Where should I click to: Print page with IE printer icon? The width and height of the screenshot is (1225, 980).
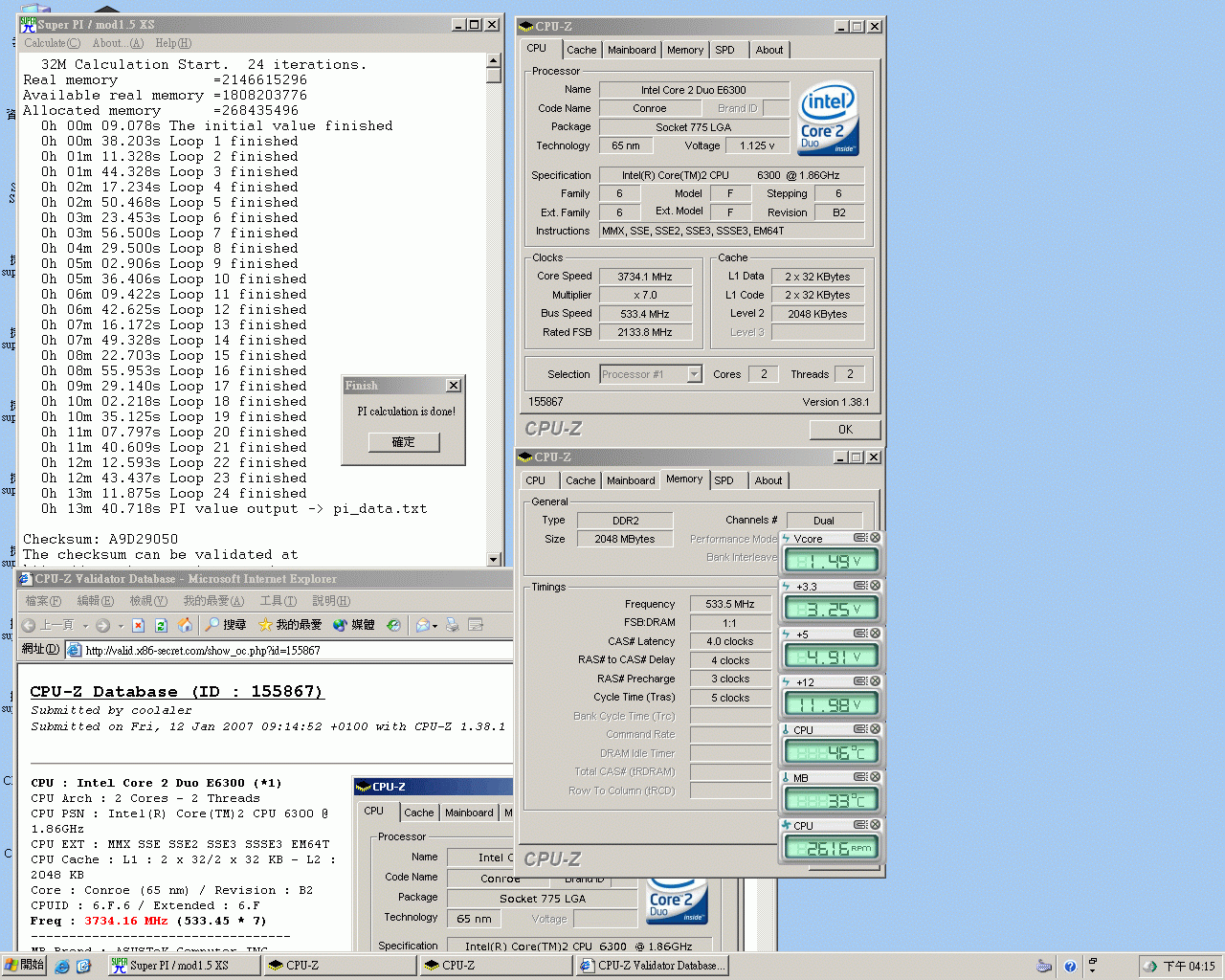tap(453, 625)
